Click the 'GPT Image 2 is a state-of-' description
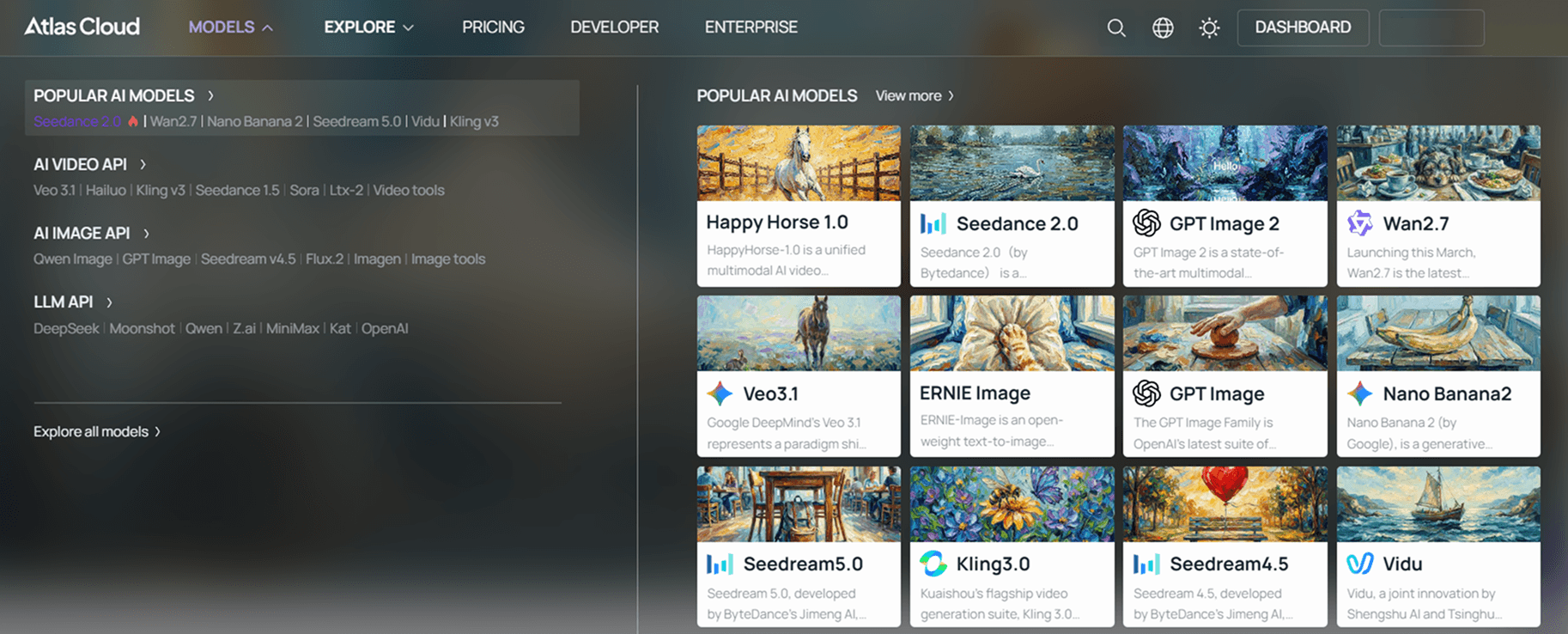The width and height of the screenshot is (1568, 634). point(1208,263)
